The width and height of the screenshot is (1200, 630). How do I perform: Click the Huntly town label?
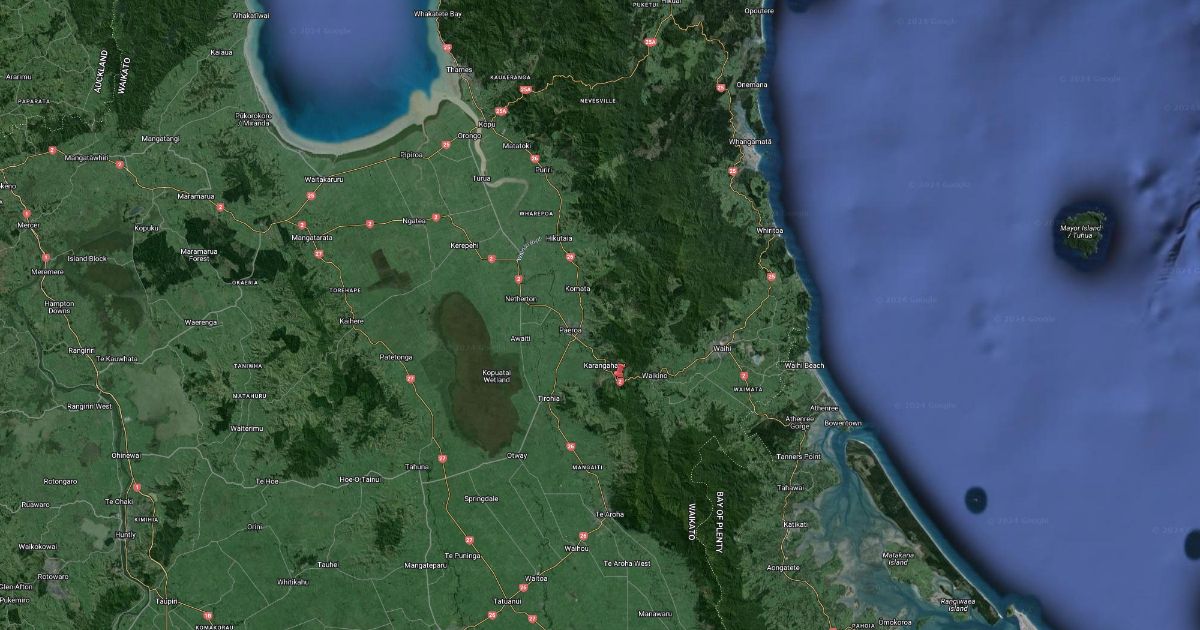126,535
